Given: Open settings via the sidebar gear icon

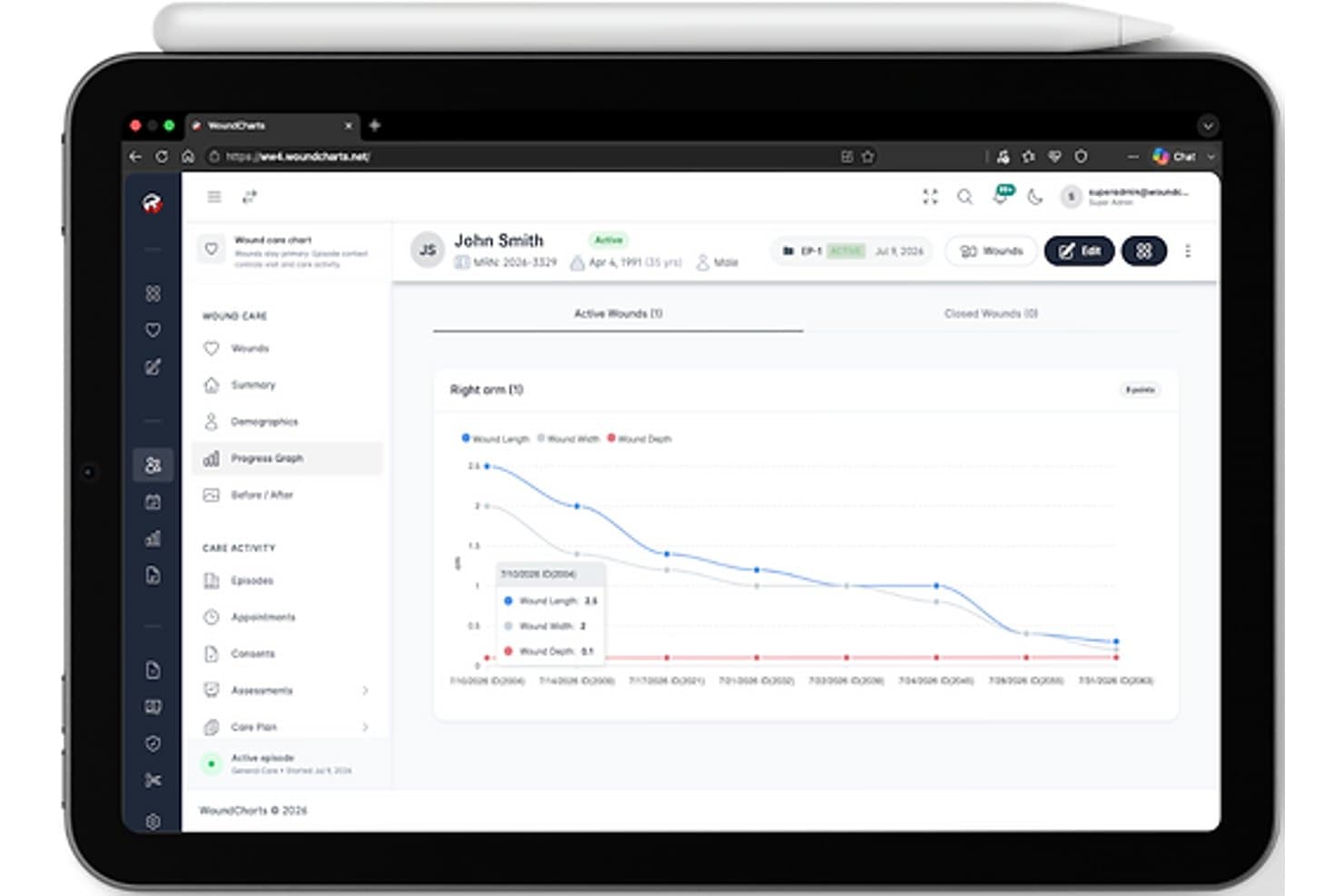Looking at the screenshot, I should pos(153,822).
